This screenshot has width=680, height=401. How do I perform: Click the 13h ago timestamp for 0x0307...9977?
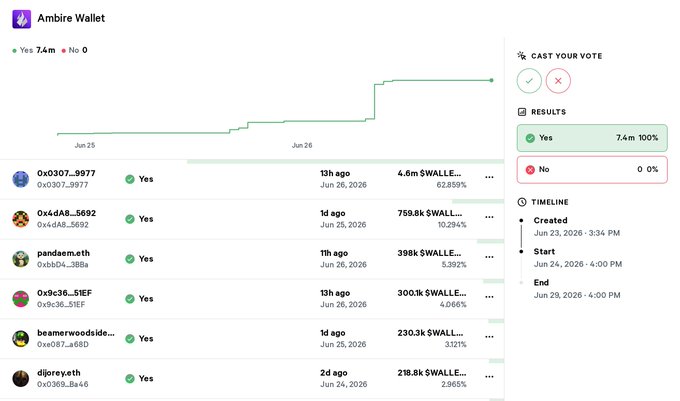[x=335, y=173]
